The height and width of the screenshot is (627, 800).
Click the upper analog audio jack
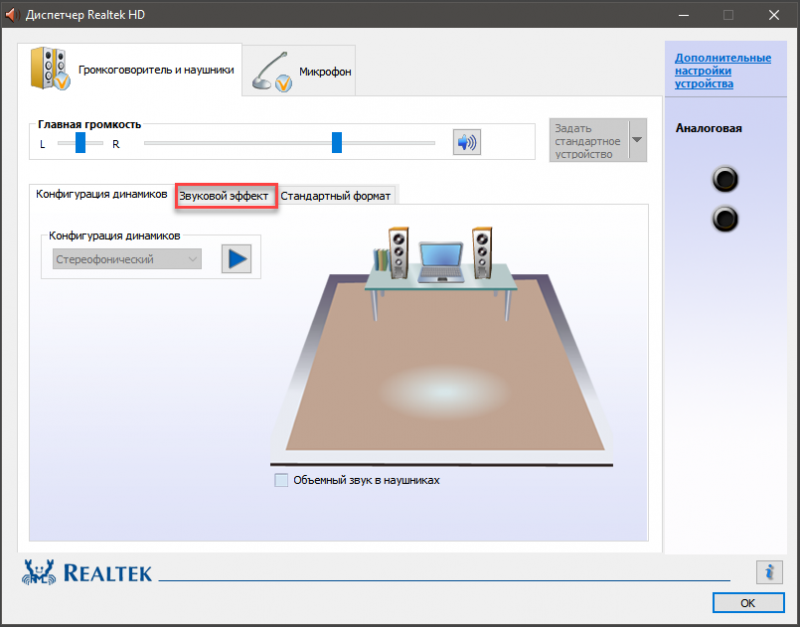tap(725, 180)
